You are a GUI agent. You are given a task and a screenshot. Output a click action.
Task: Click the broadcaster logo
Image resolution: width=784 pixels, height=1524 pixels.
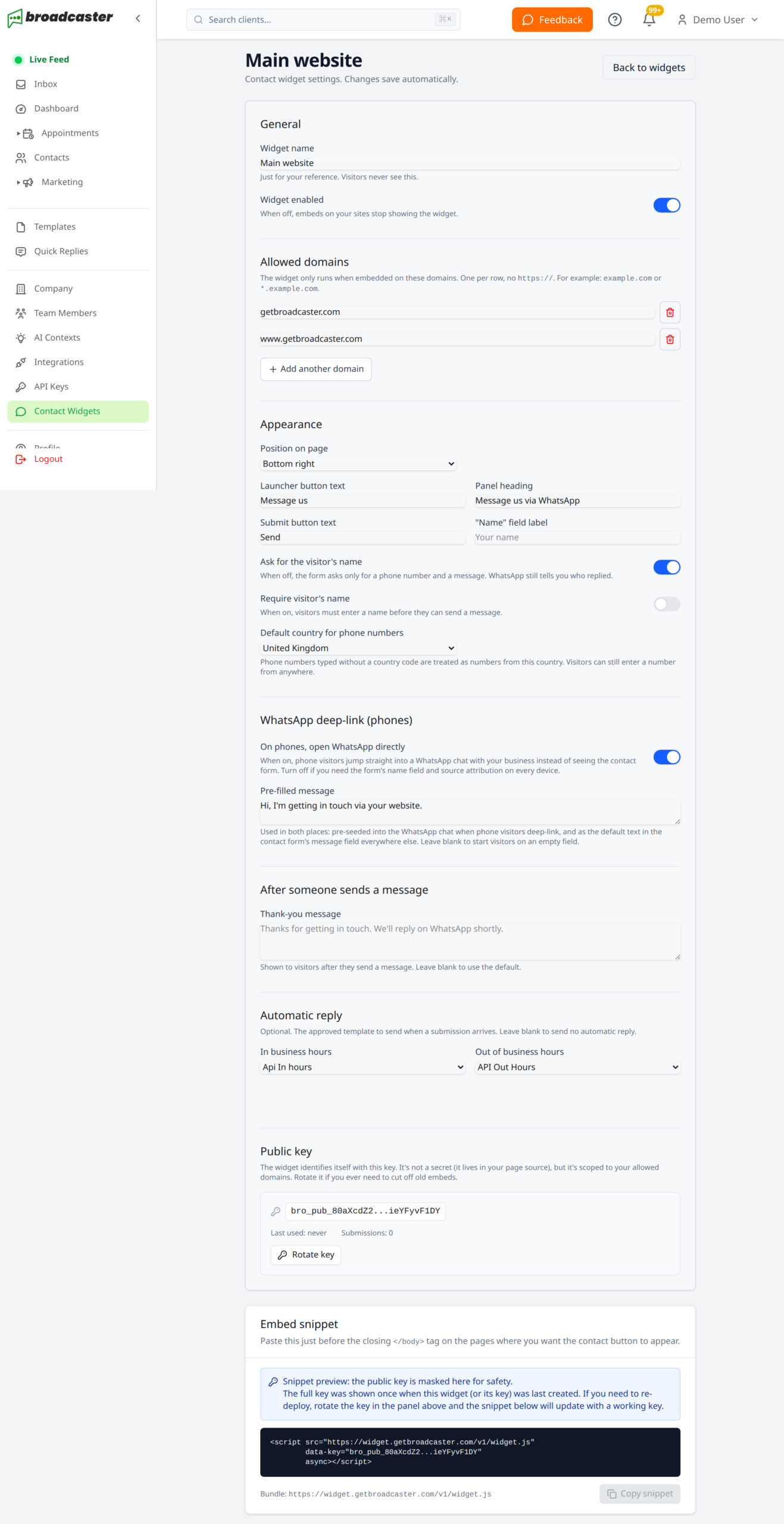[x=60, y=18]
